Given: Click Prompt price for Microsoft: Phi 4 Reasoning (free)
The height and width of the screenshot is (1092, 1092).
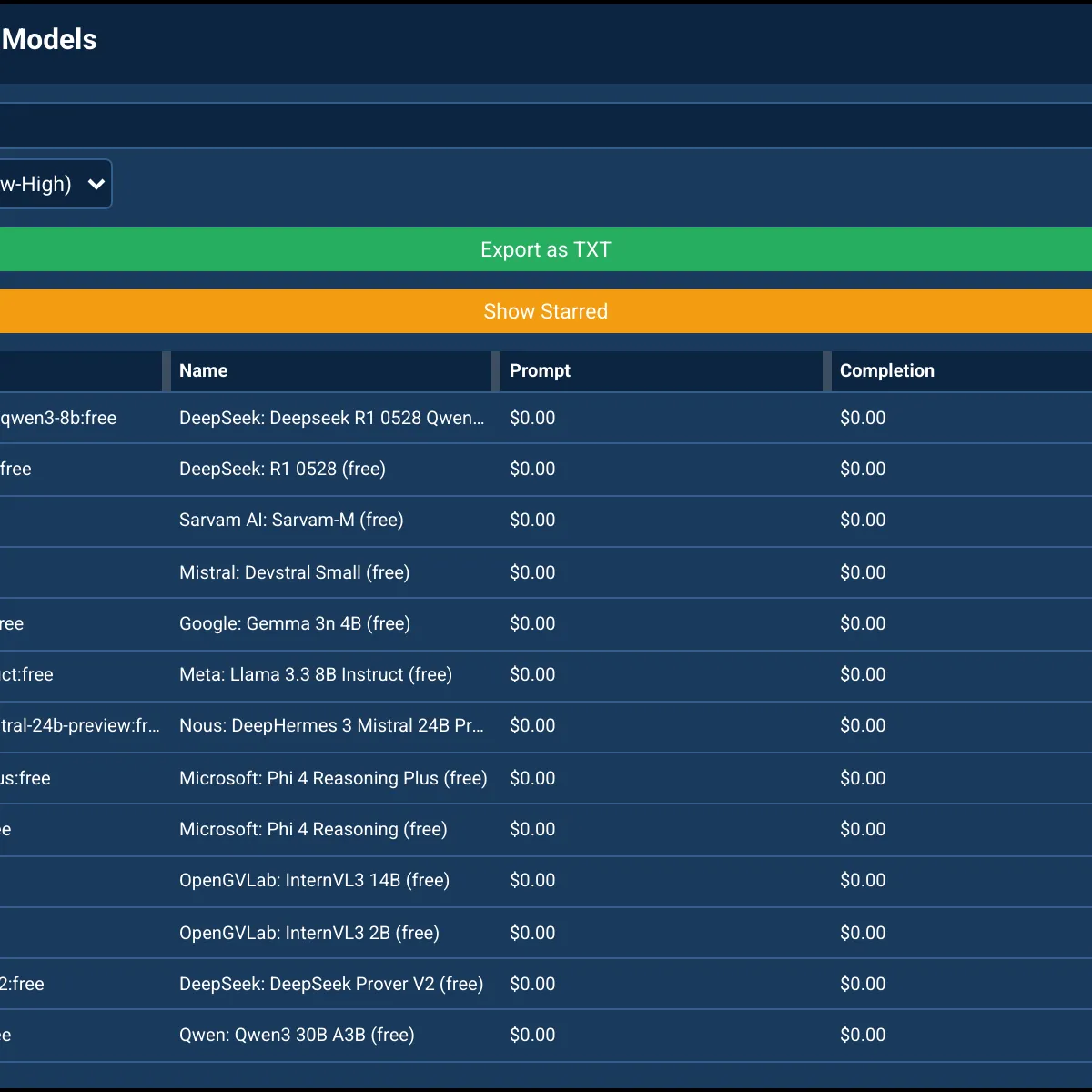Looking at the screenshot, I should 532,829.
